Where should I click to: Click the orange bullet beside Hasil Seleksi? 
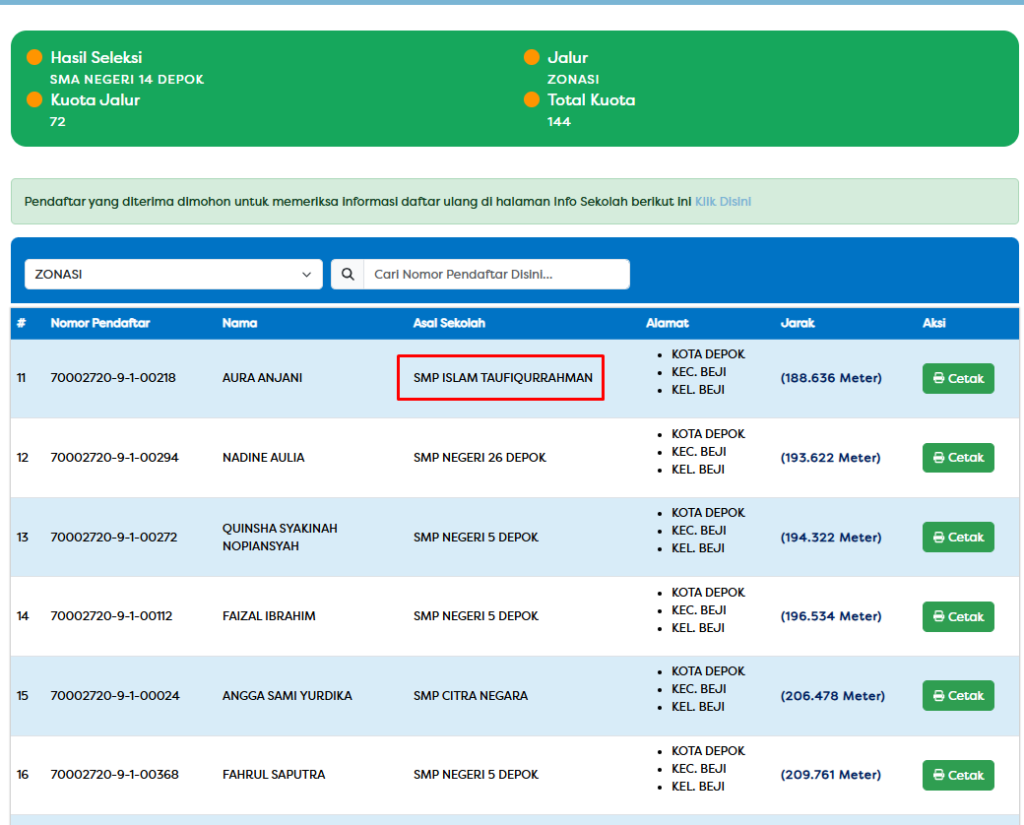(35, 58)
